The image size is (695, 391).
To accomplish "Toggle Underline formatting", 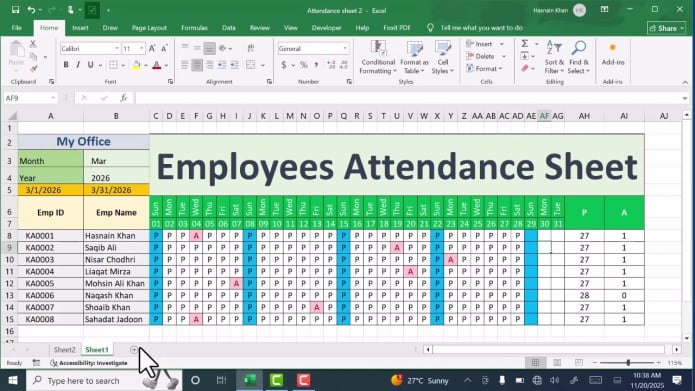I will tap(90, 65).
